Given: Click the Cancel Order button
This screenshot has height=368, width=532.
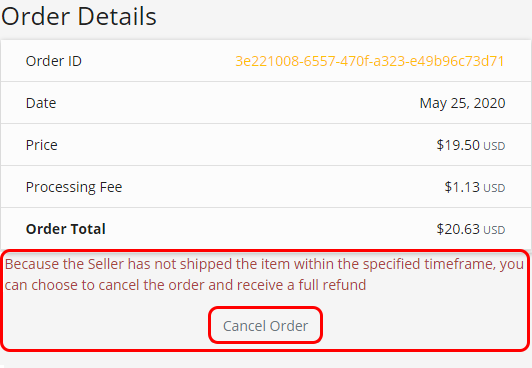Looking at the screenshot, I should (265, 326).
